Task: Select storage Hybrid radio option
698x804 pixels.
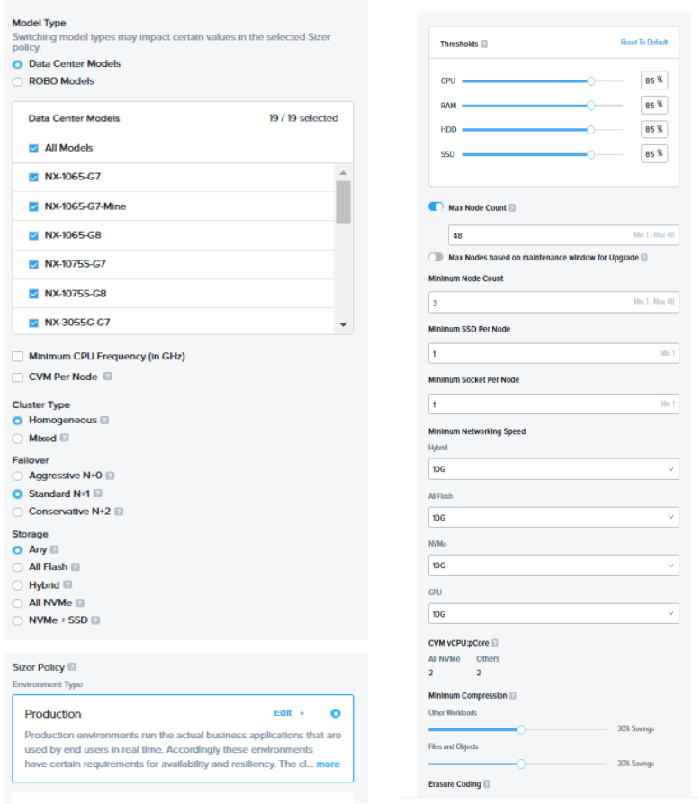Action: tap(18, 586)
